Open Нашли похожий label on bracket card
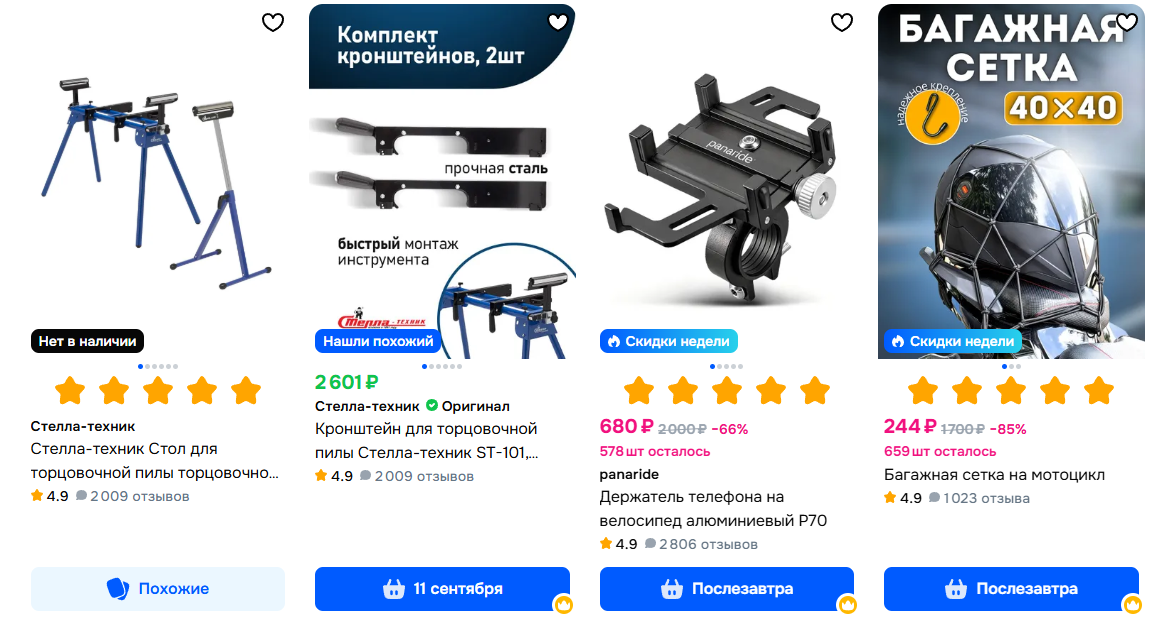This screenshot has height=628, width=1161. (378, 341)
